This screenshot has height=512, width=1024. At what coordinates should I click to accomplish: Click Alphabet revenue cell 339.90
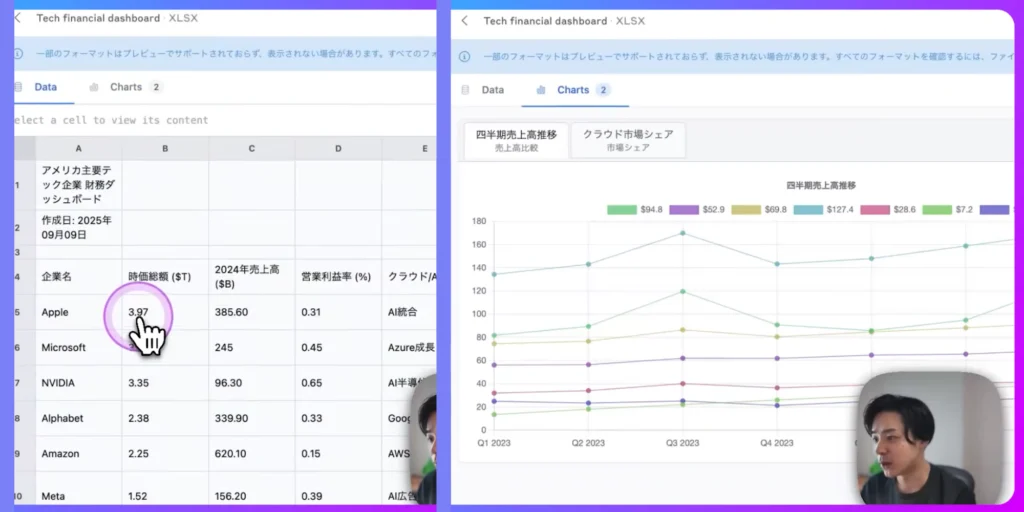coord(251,418)
